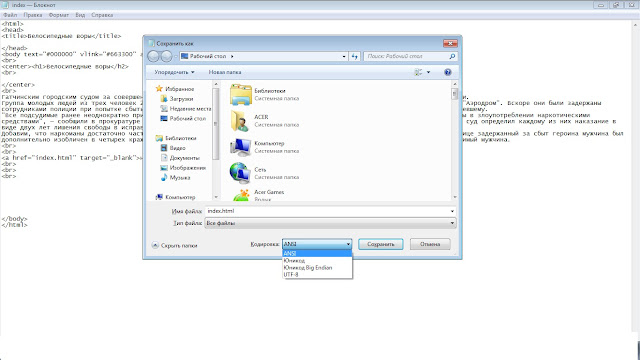This screenshot has height=360, width=640.
Task: Select Компьютер in the navigation pane
Action: (x=180, y=197)
